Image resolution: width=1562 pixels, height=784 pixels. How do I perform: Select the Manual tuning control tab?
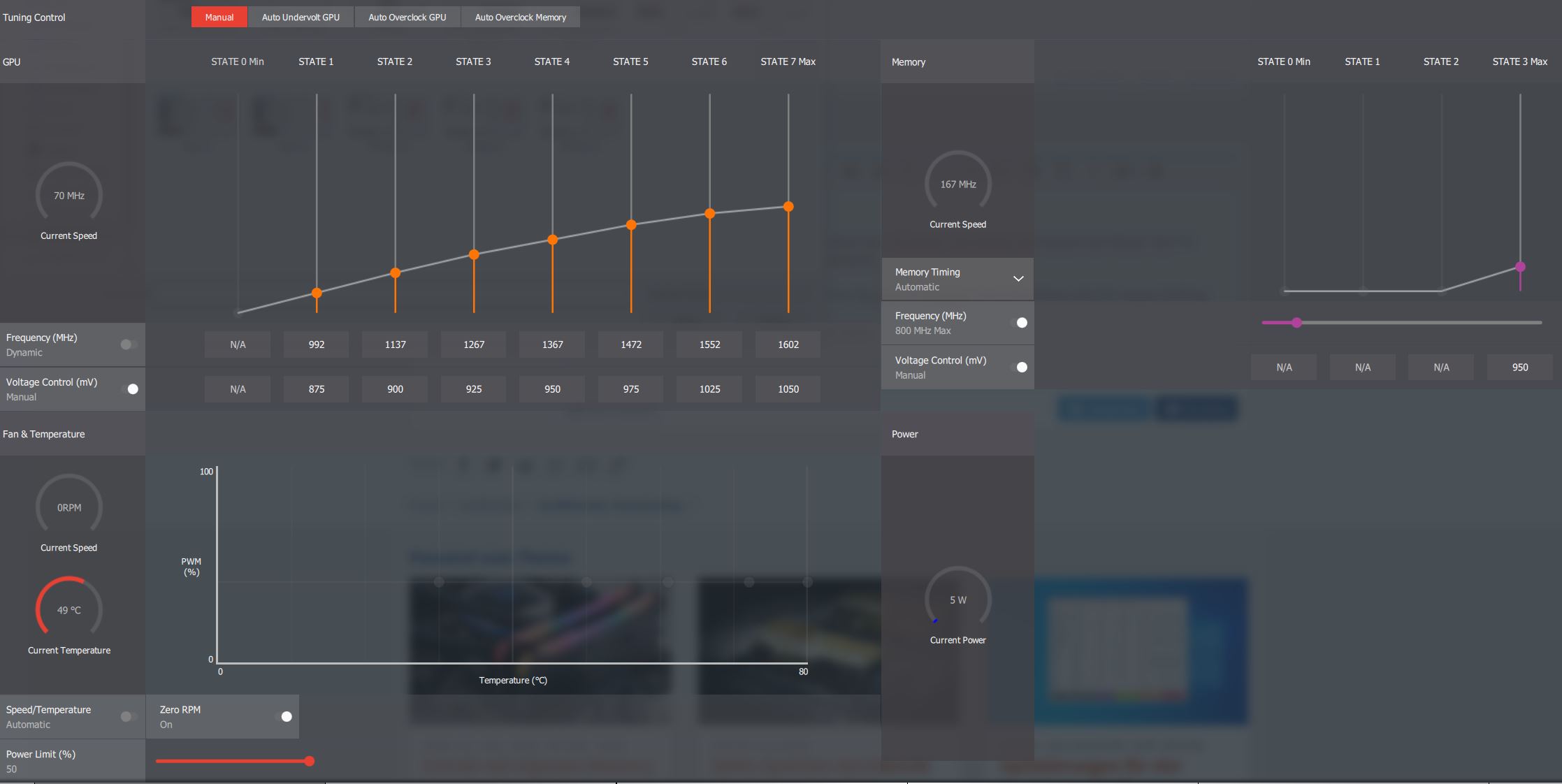[219, 17]
